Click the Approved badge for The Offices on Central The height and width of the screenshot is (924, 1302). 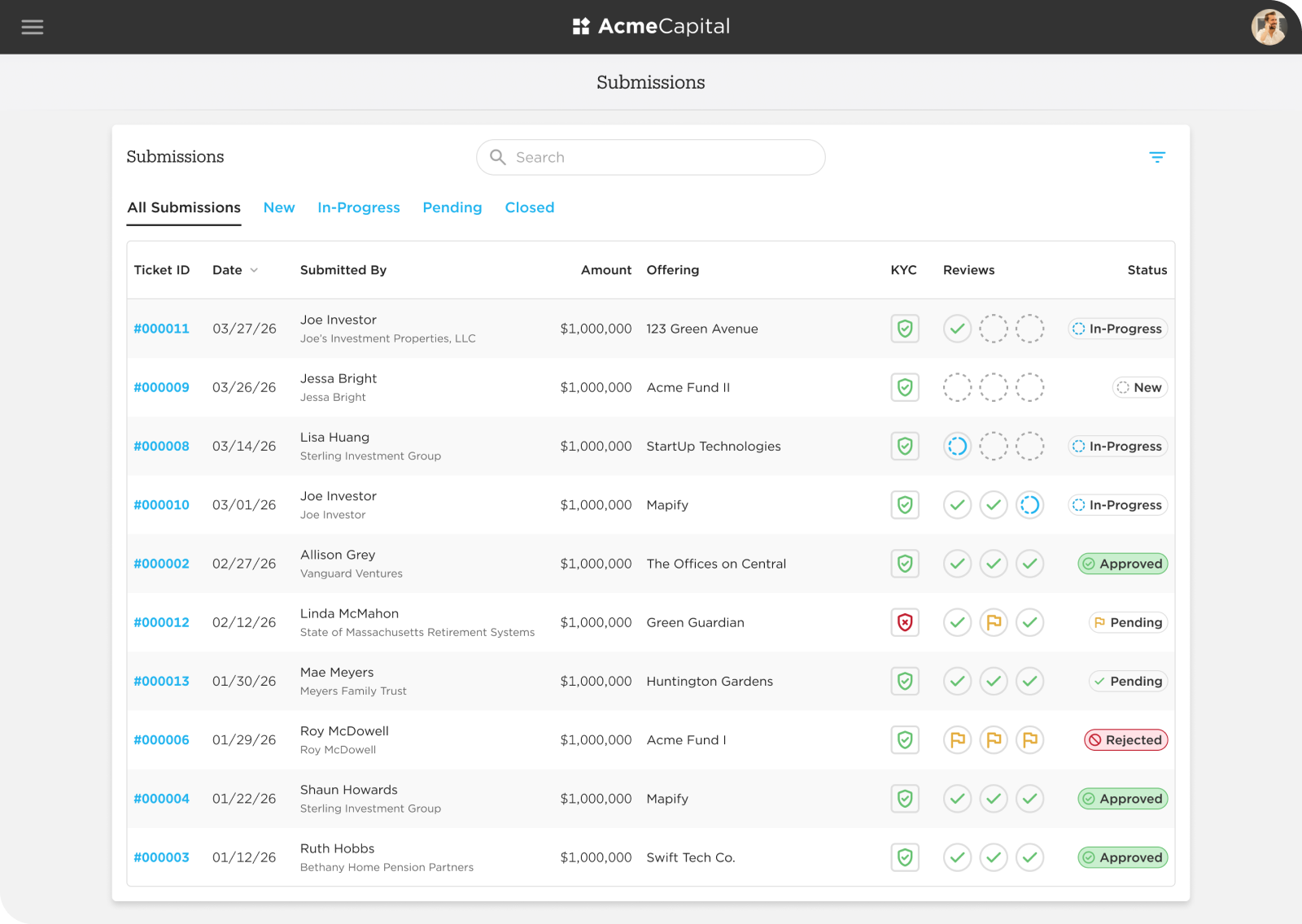point(1123,564)
